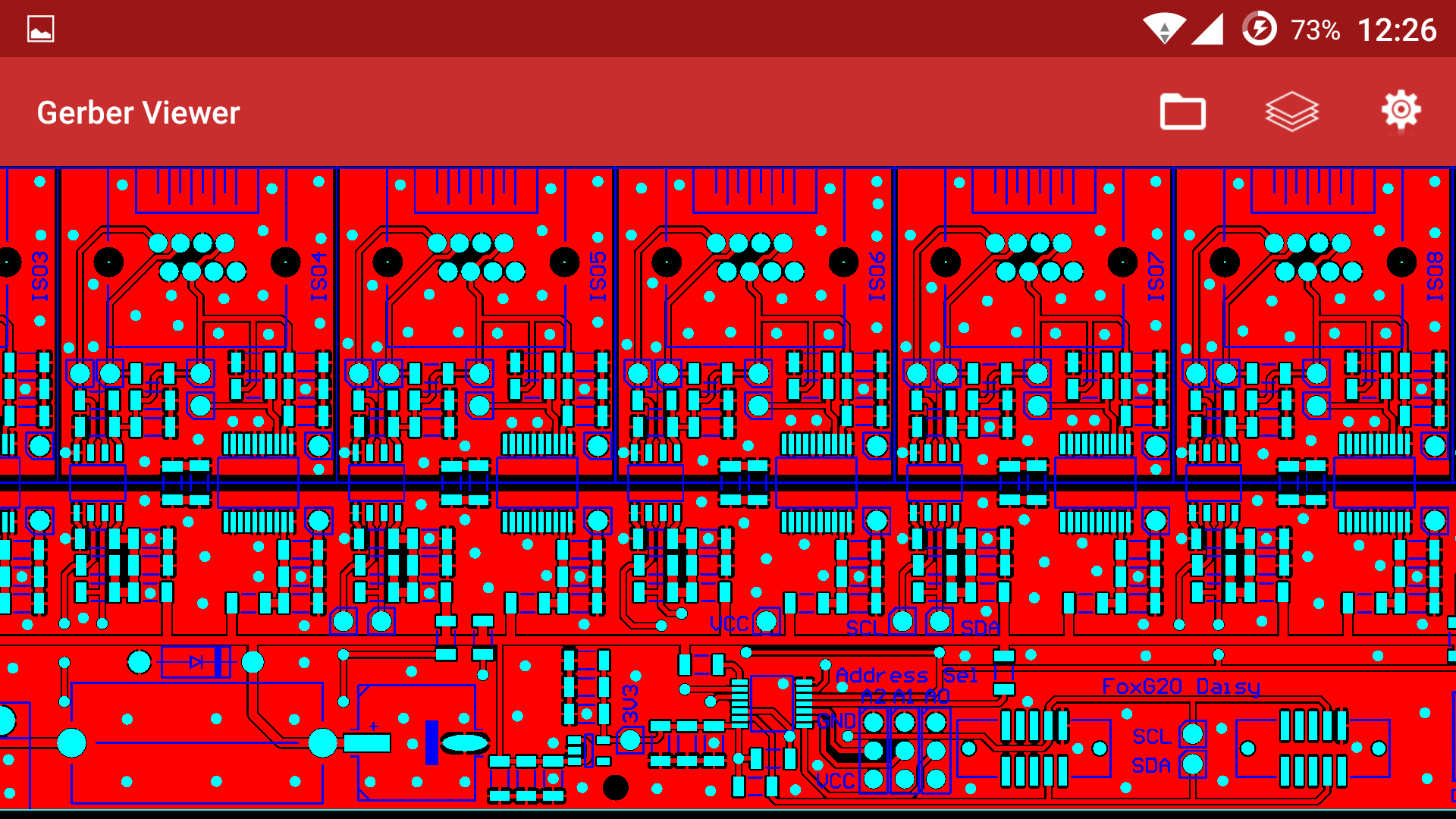Tap the FoxG20 Daisy label
This screenshot has width=1456, height=819.
point(1181,686)
